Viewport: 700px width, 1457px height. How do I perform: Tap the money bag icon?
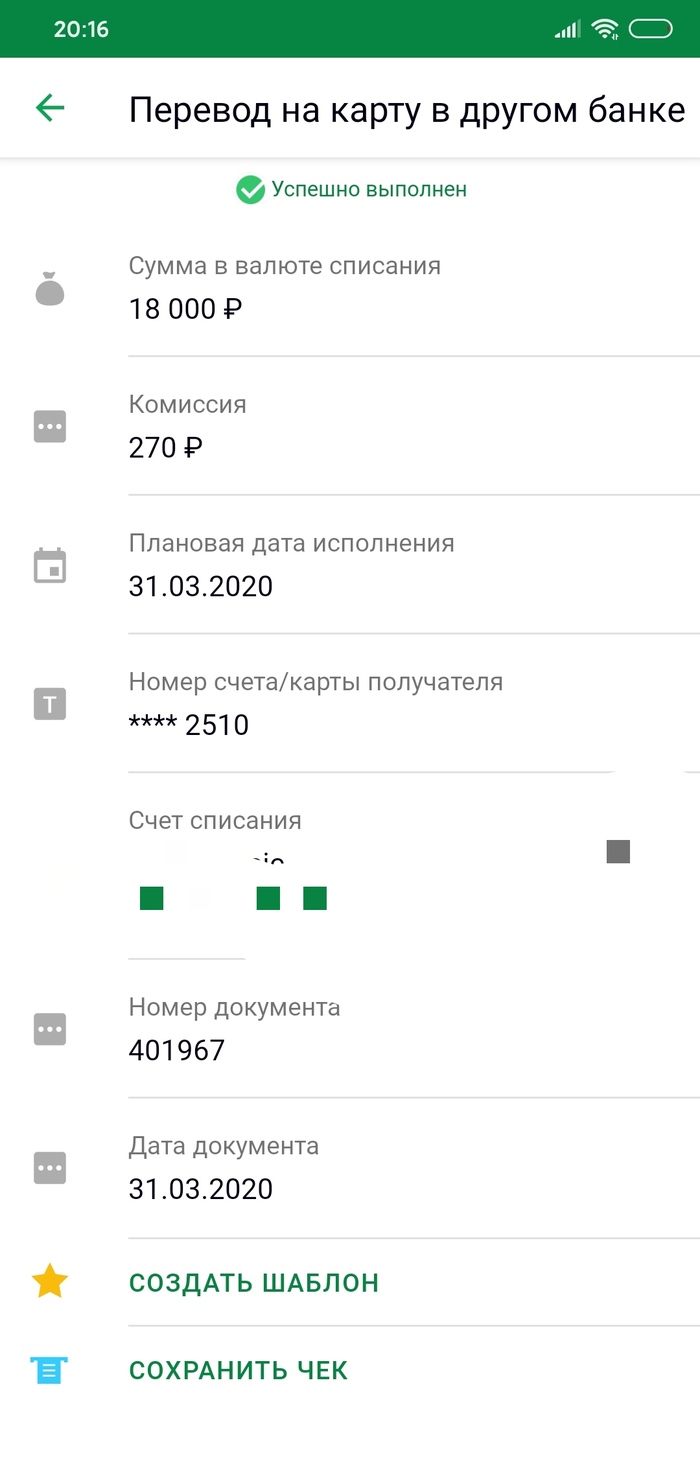click(50, 290)
